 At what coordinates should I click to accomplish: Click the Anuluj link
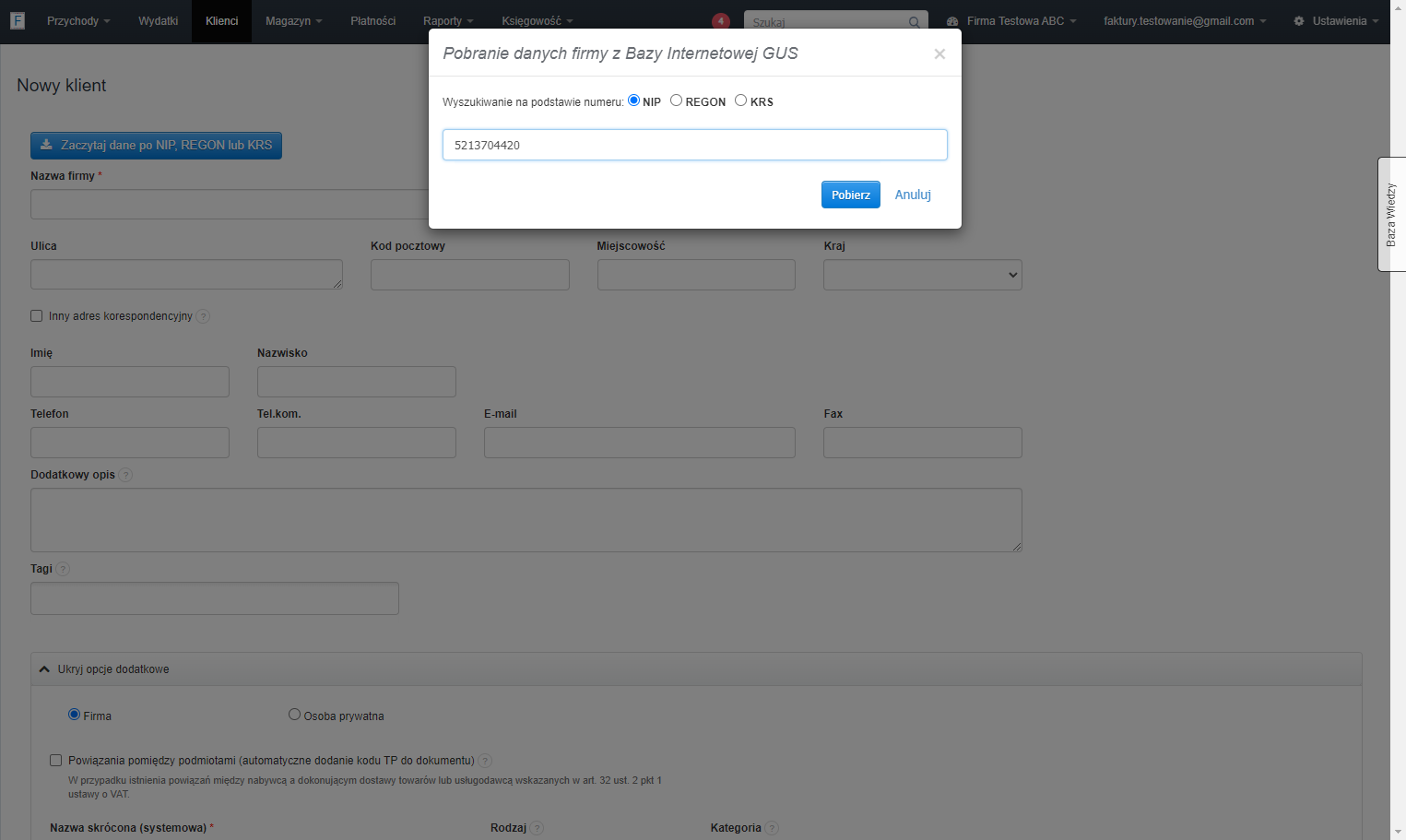tap(913, 195)
